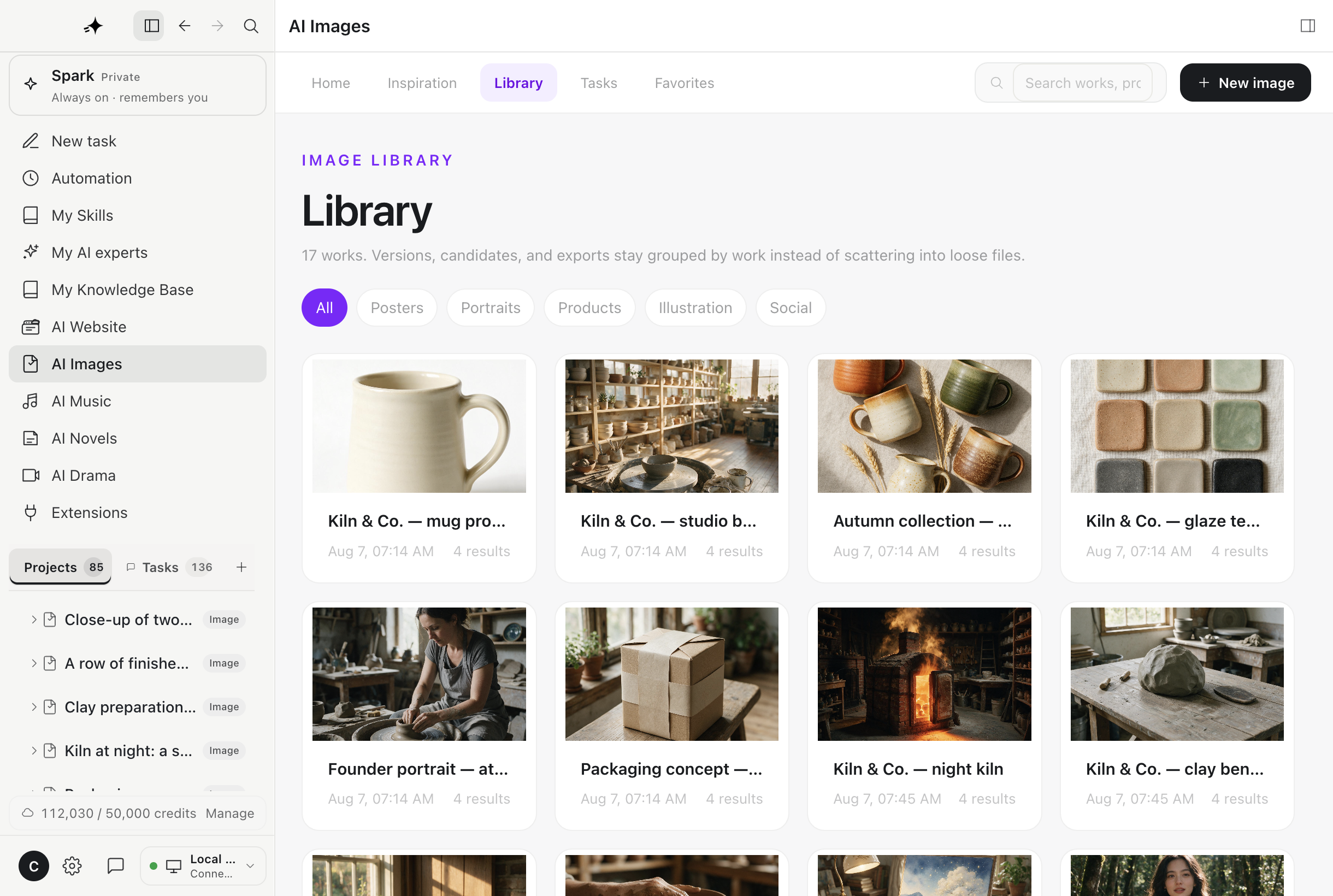Click the book icon beside My Skills
Screen dimensions: 1333x896
[31, 215]
